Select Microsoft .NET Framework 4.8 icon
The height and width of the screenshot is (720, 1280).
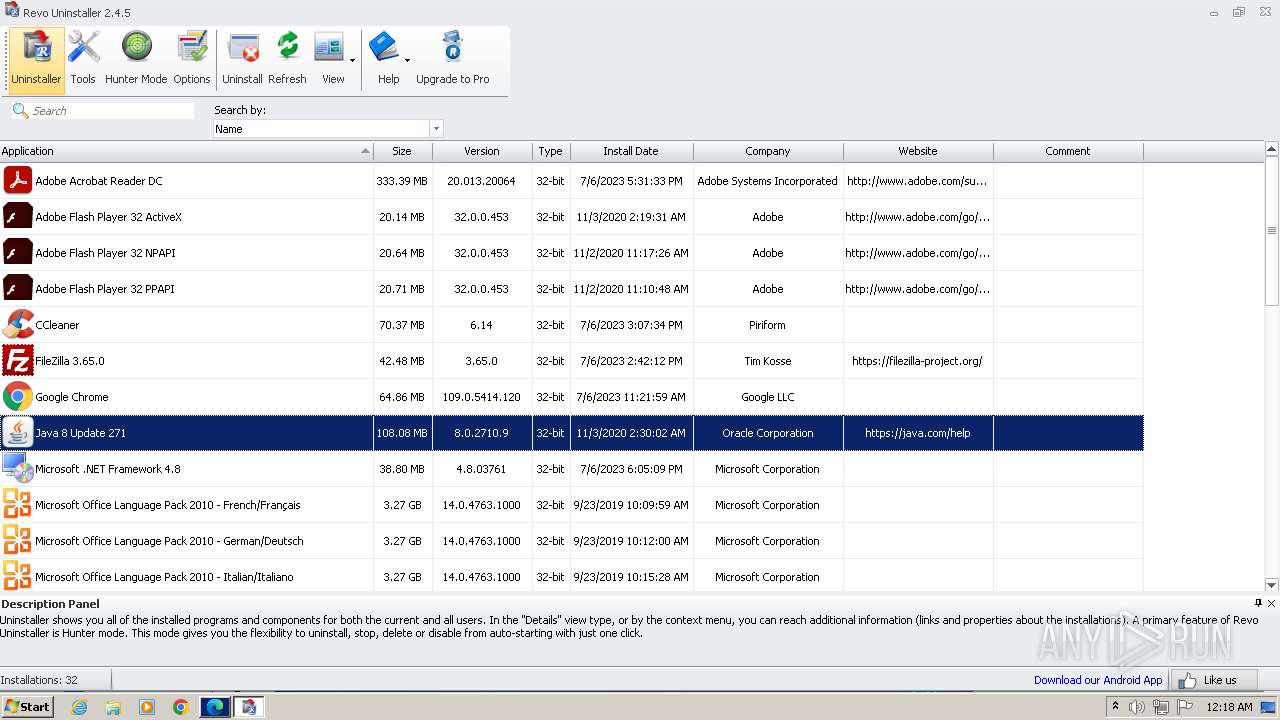pos(18,469)
